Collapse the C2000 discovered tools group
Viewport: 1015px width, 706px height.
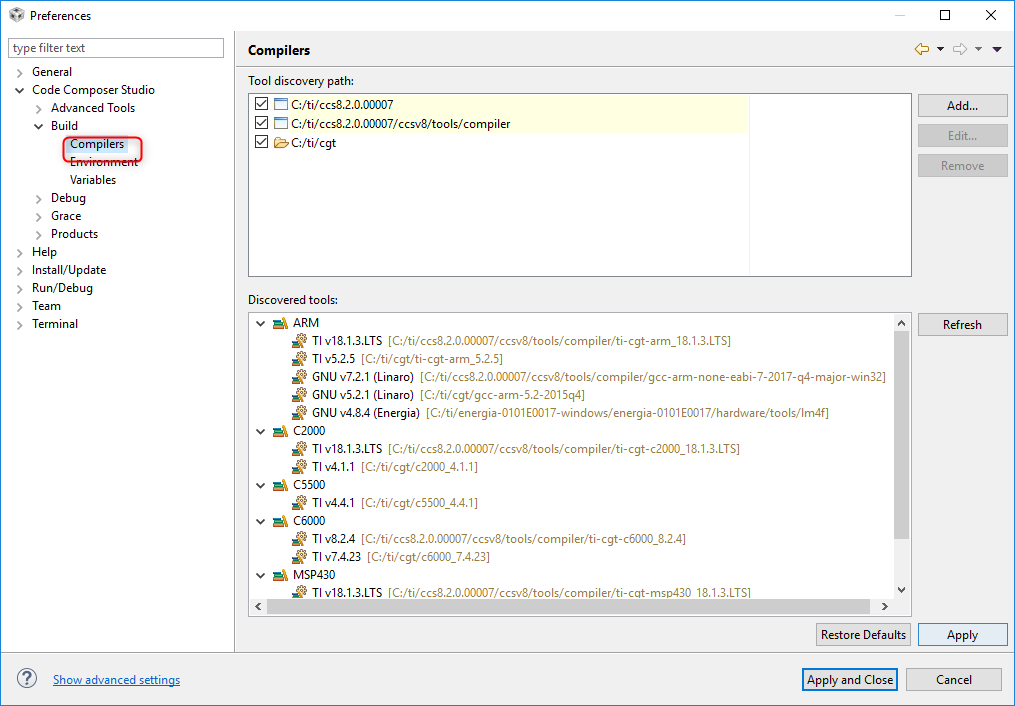point(260,431)
